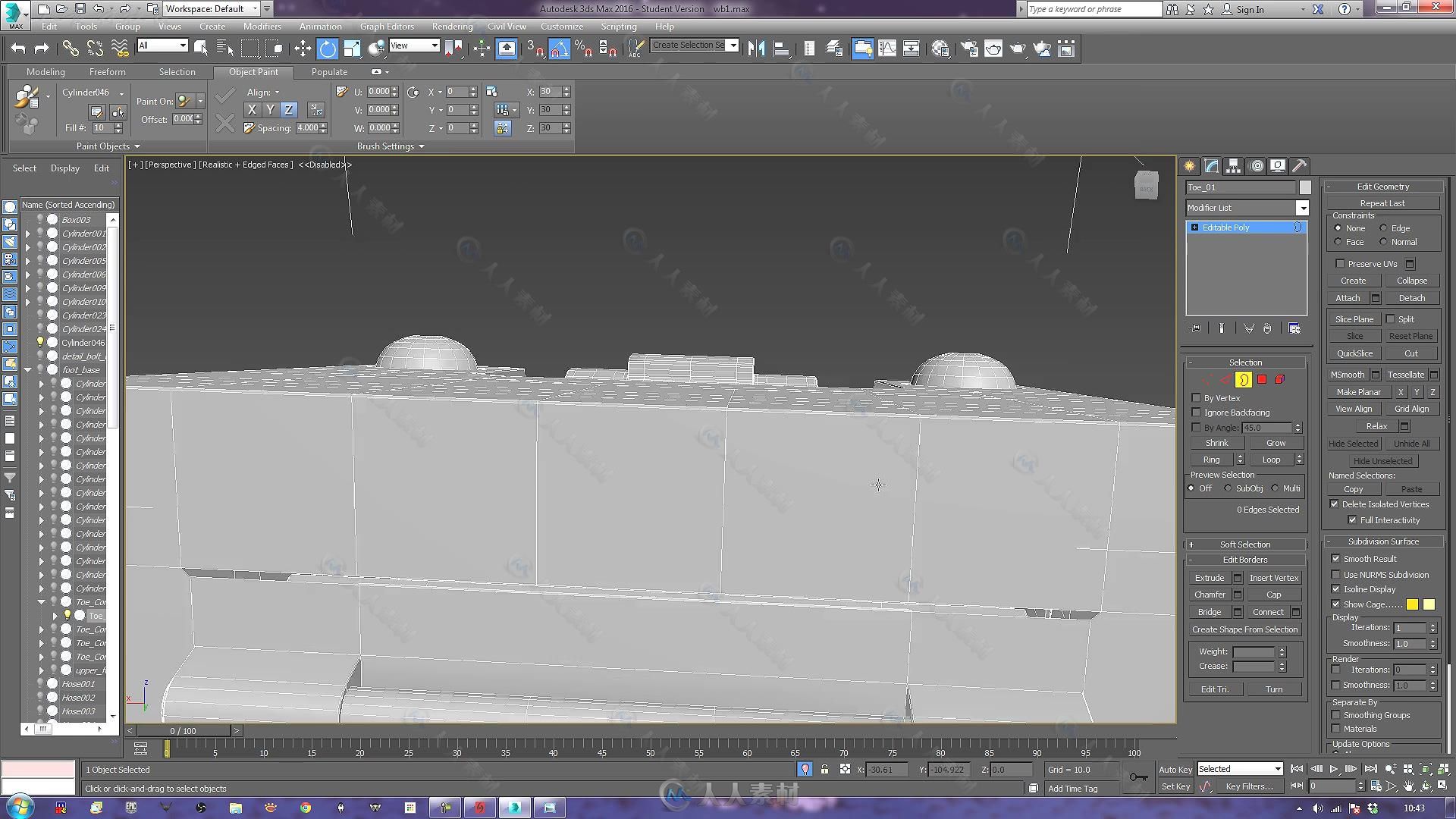Click the Create Shape From Selection button

coord(1244,629)
